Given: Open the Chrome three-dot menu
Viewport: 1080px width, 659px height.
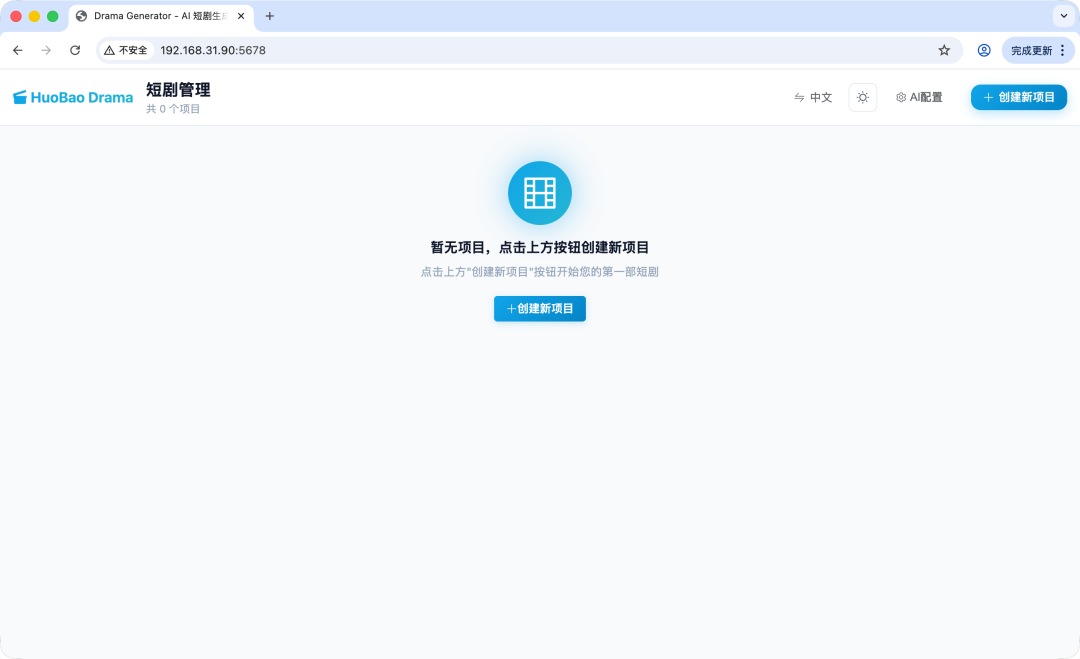Looking at the screenshot, I should 1063,49.
